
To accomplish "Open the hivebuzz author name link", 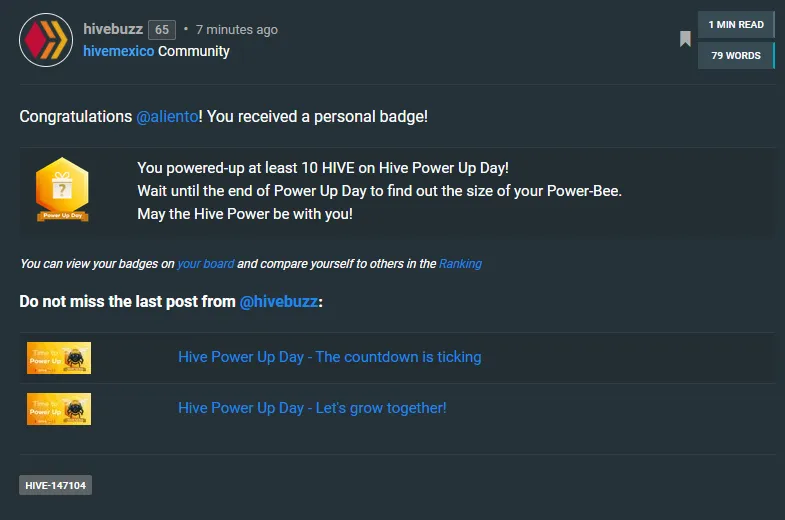I will click(x=113, y=30).
